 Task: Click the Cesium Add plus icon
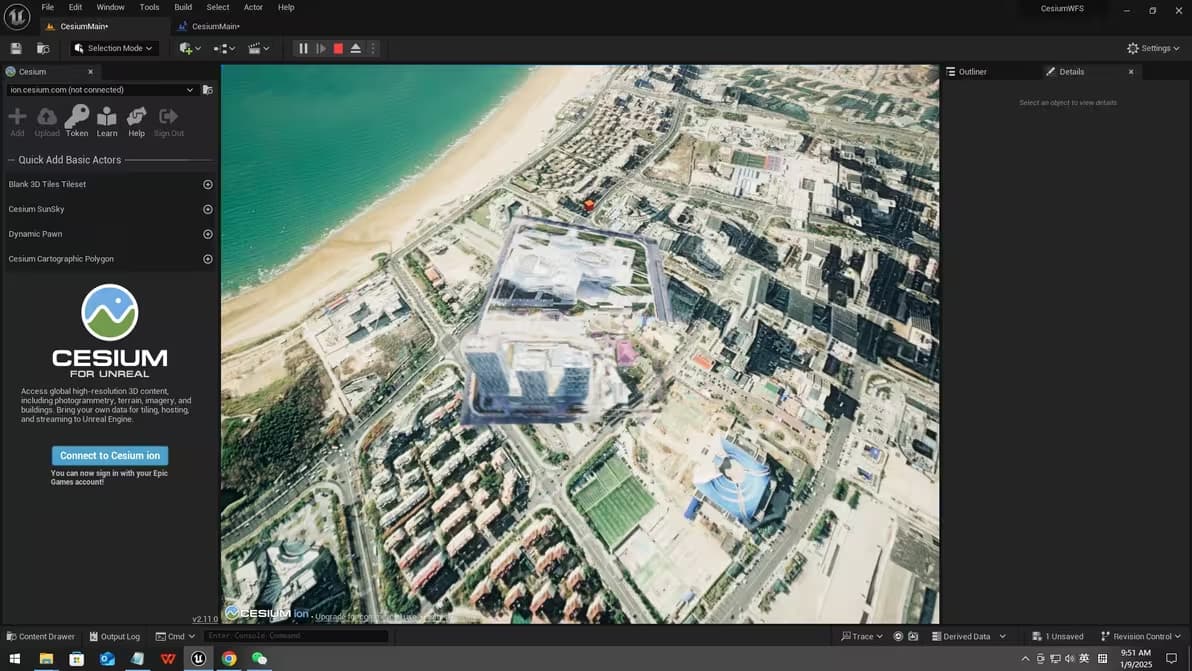(17, 121)
